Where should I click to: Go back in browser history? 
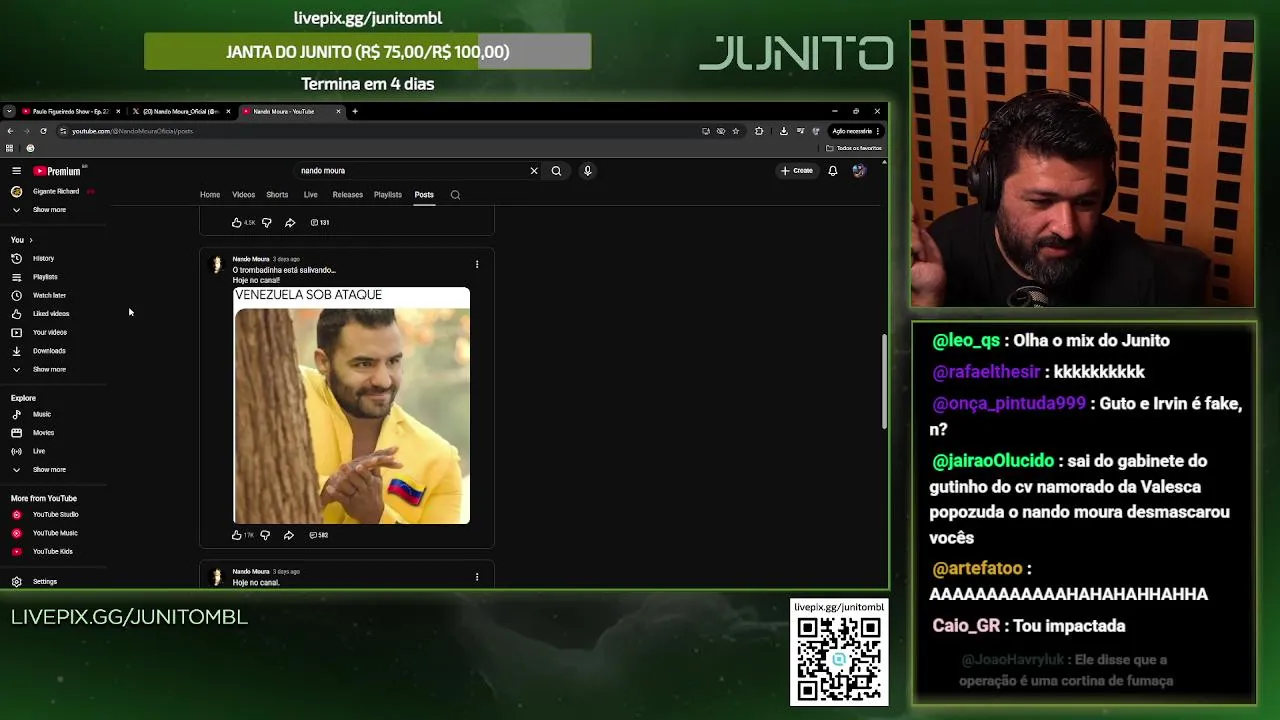[x=10, y=131]
